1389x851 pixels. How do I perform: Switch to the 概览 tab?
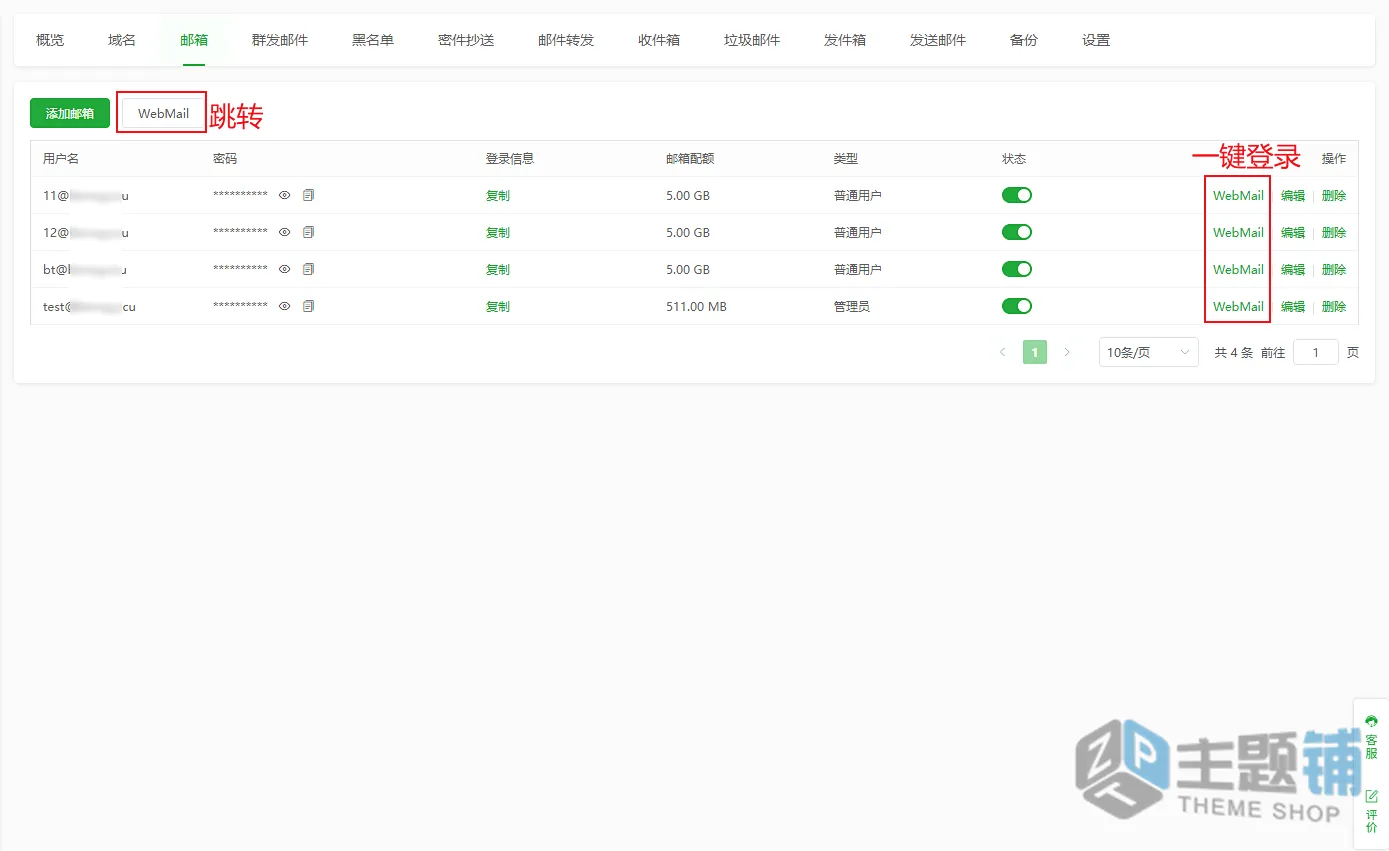coord(50,41)
